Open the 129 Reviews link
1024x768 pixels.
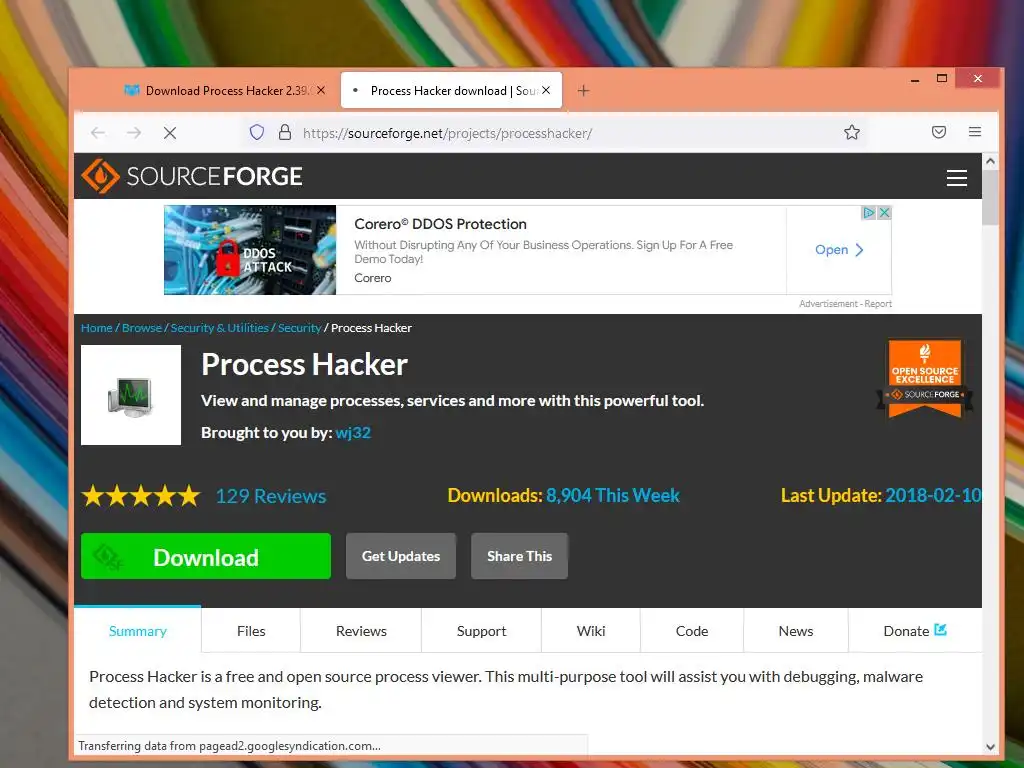point(271,496)
